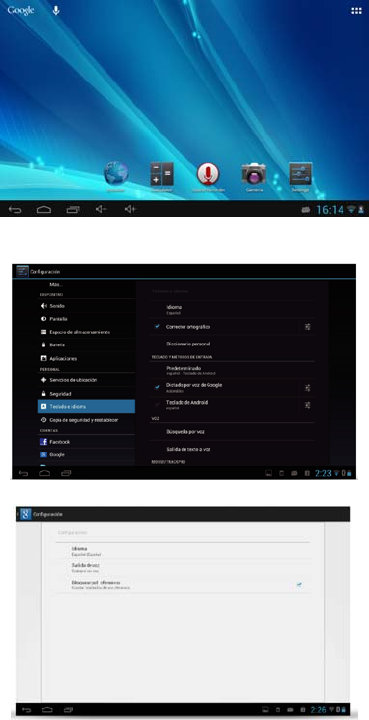This screenshot has height=720, width=369.
Task: Launch the Camera app icon
Action: pos(254,174)
